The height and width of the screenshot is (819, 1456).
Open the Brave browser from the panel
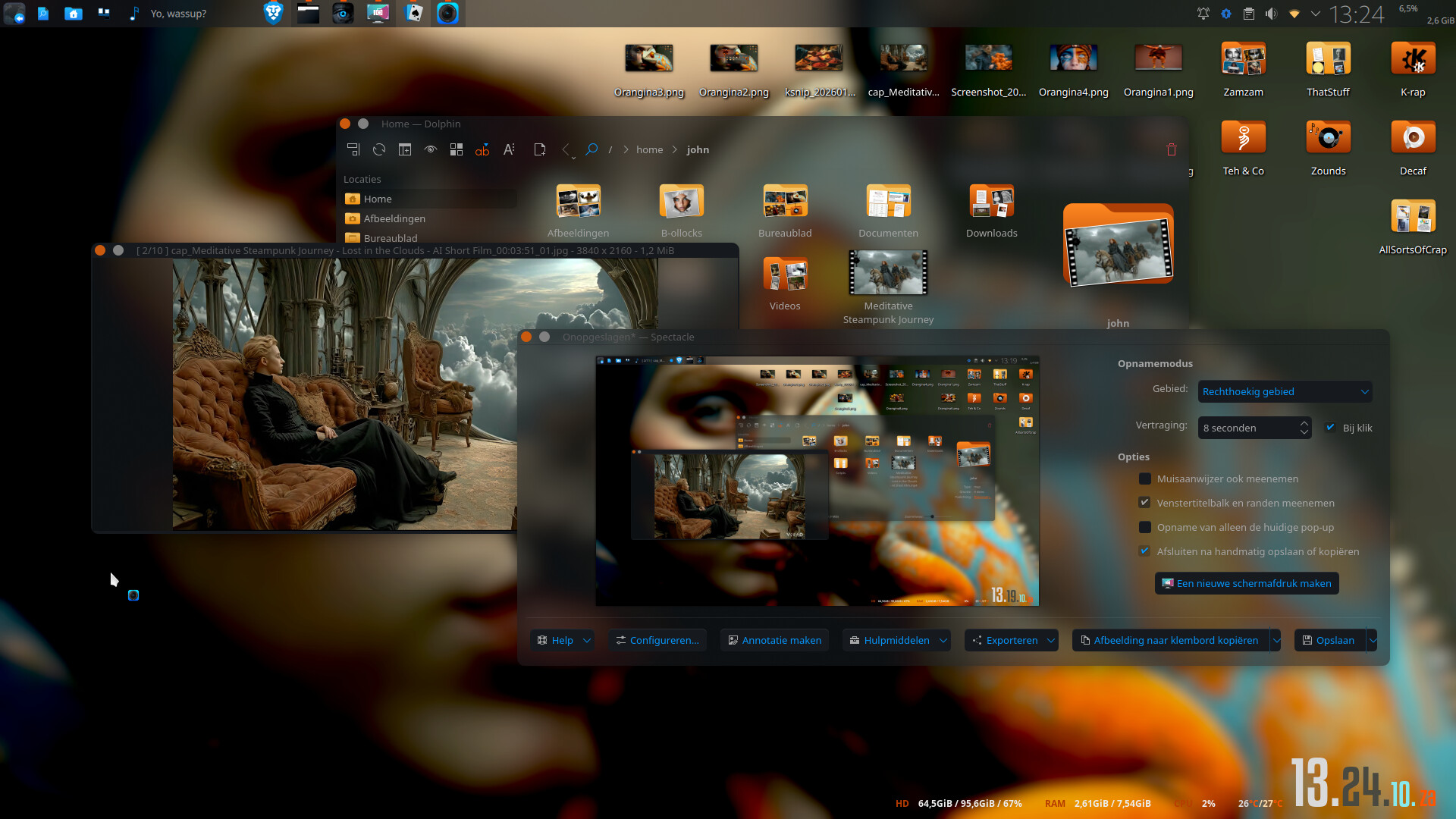273,13
